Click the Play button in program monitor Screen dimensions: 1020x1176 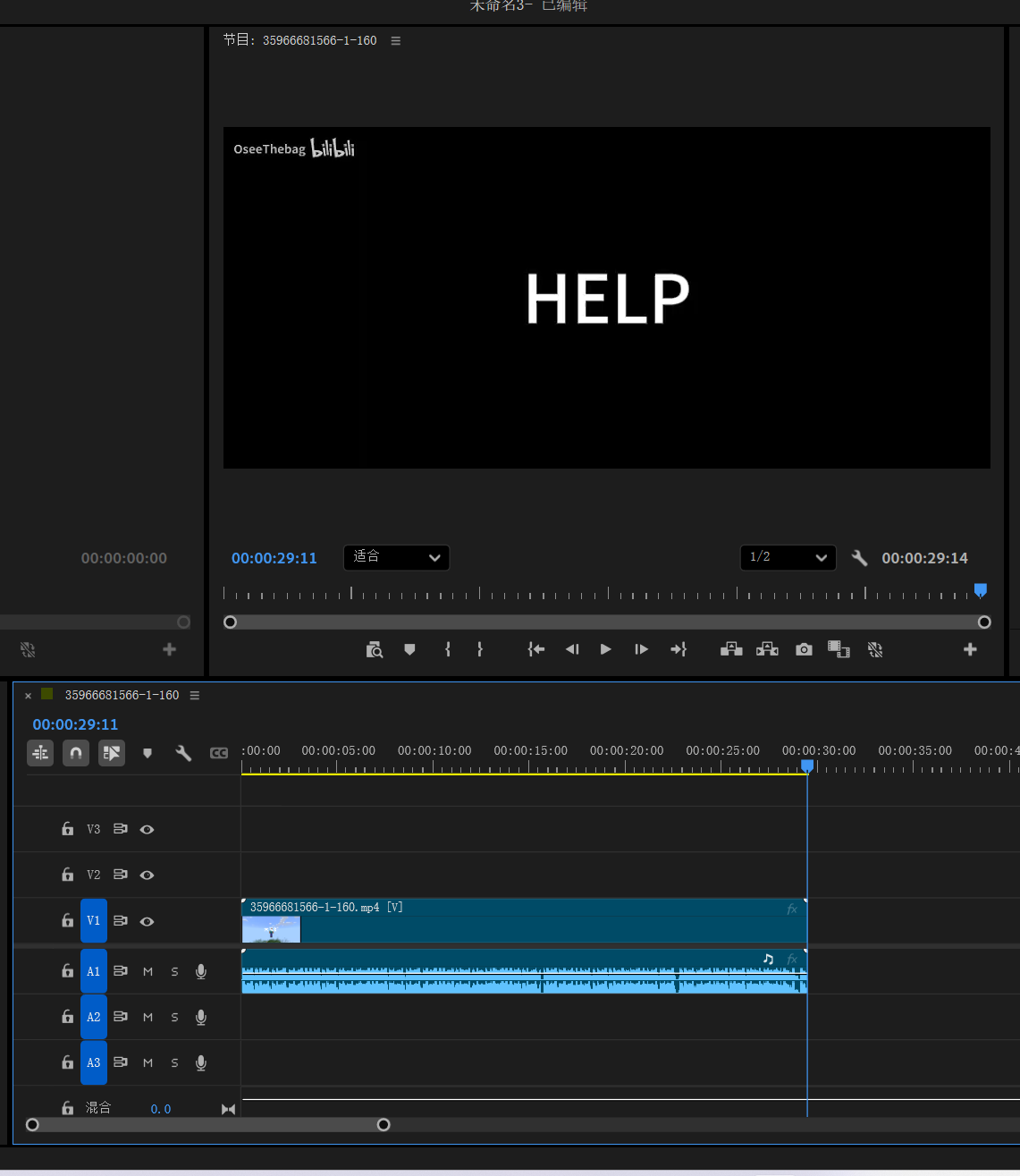tap(606, 649)
